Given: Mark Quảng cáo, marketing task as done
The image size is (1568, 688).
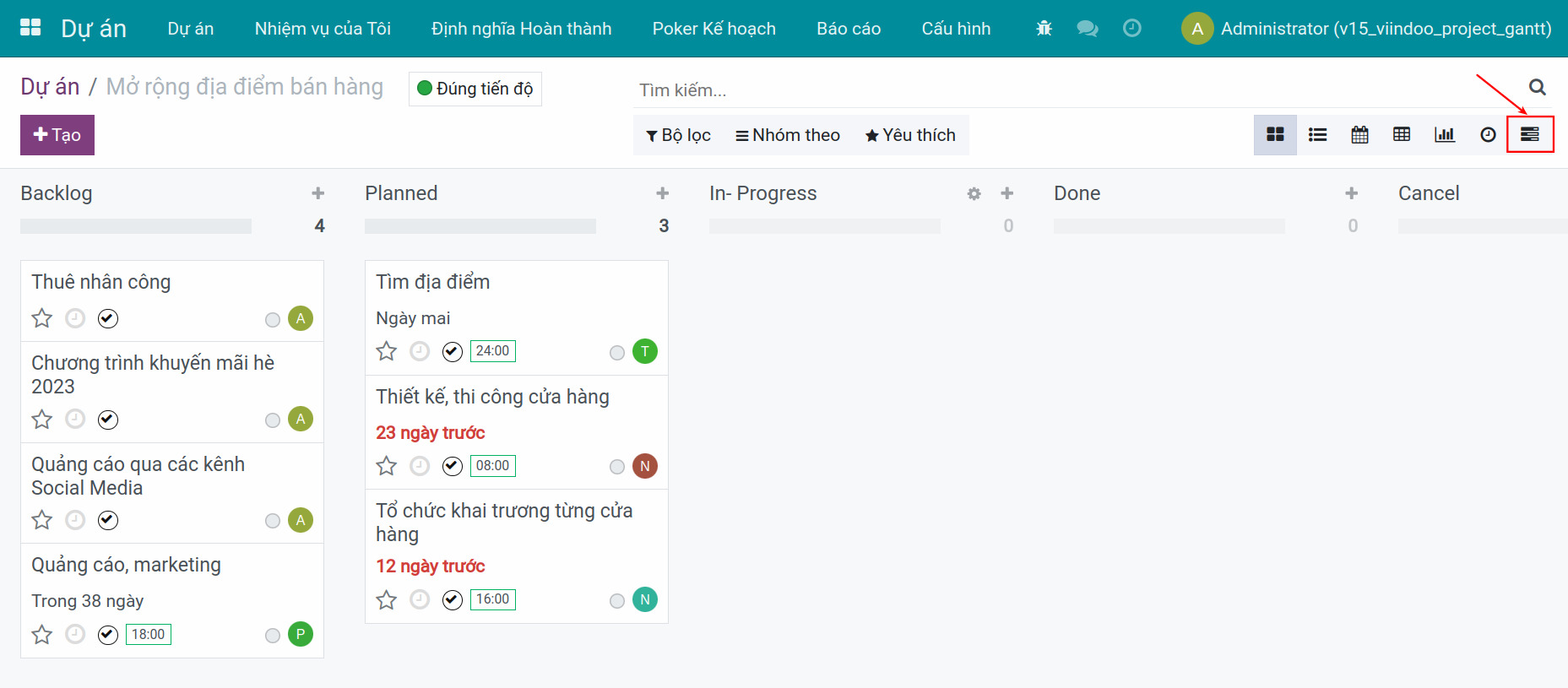Looking at the screenshot, I should [108, 635].
